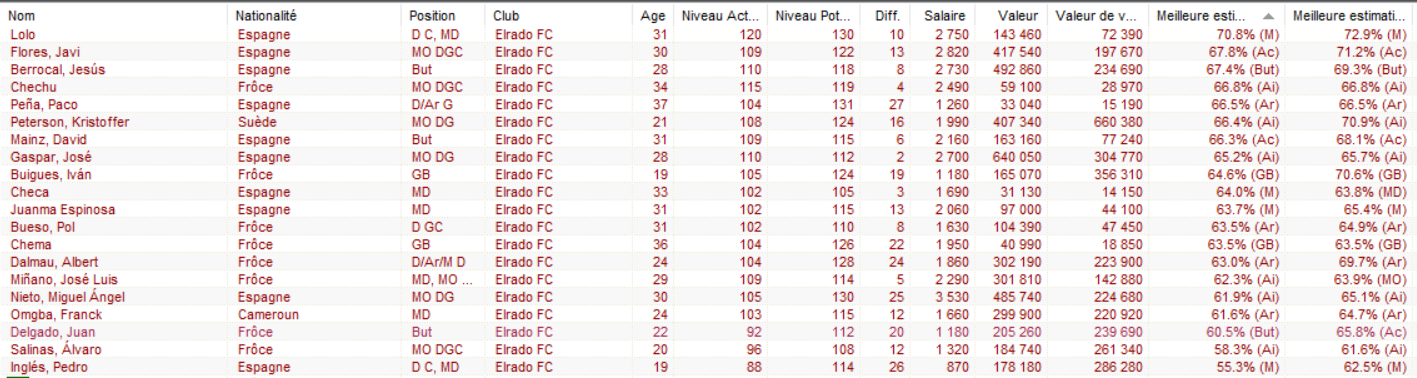Click the Niveau Act... column header
Viewport: 1417px width, 378px height.
click(720, 17)
